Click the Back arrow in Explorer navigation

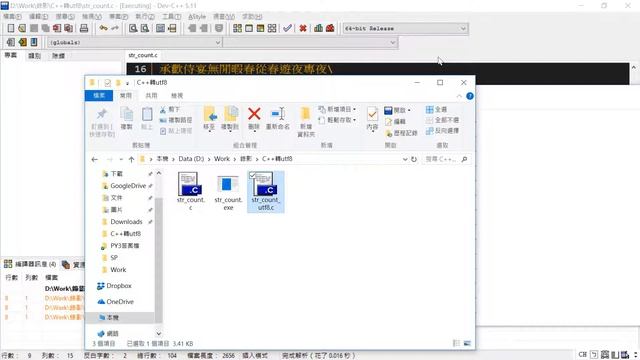(x=95, y=159)
